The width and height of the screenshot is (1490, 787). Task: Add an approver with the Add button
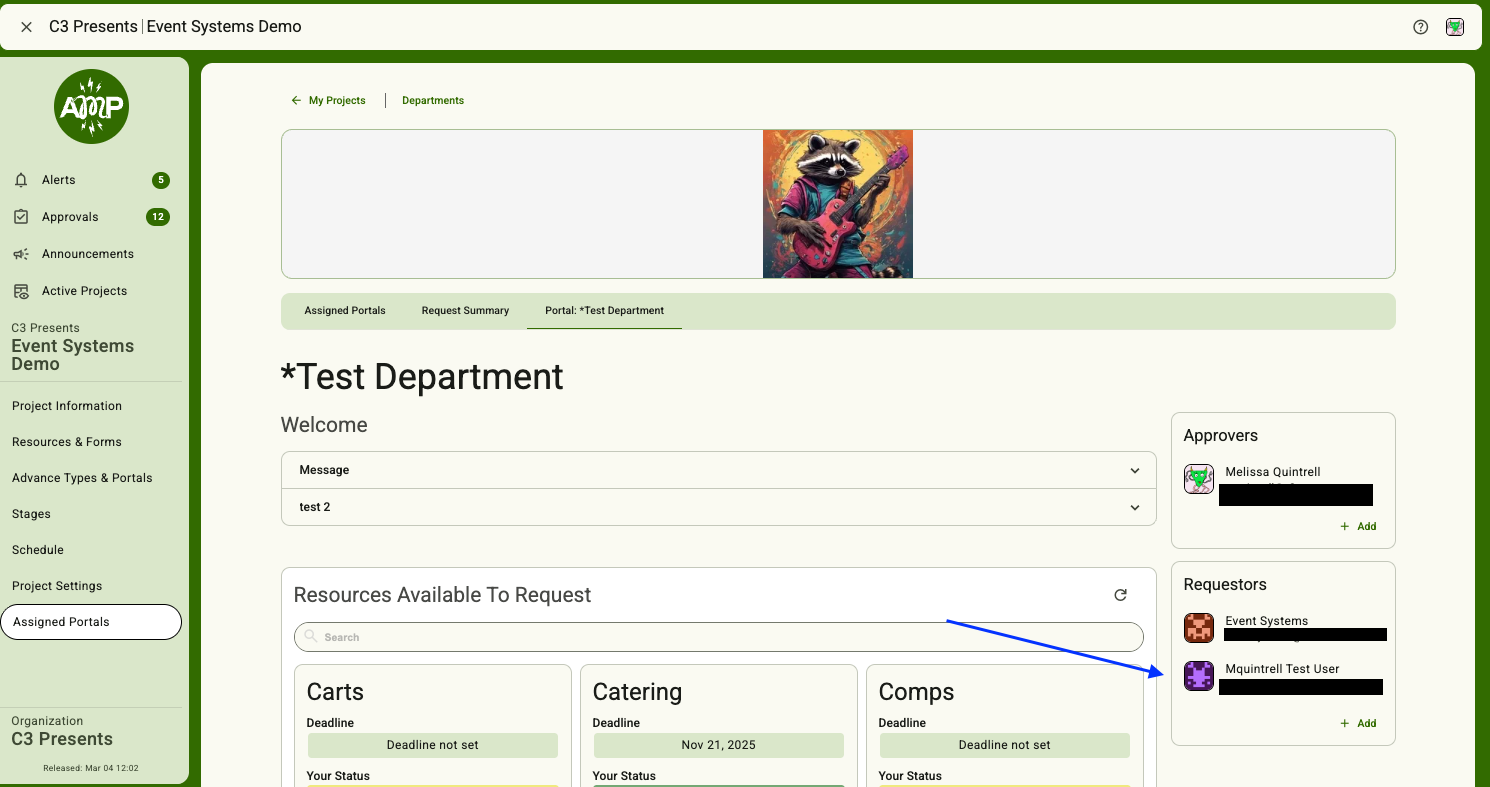(1358, 527)
